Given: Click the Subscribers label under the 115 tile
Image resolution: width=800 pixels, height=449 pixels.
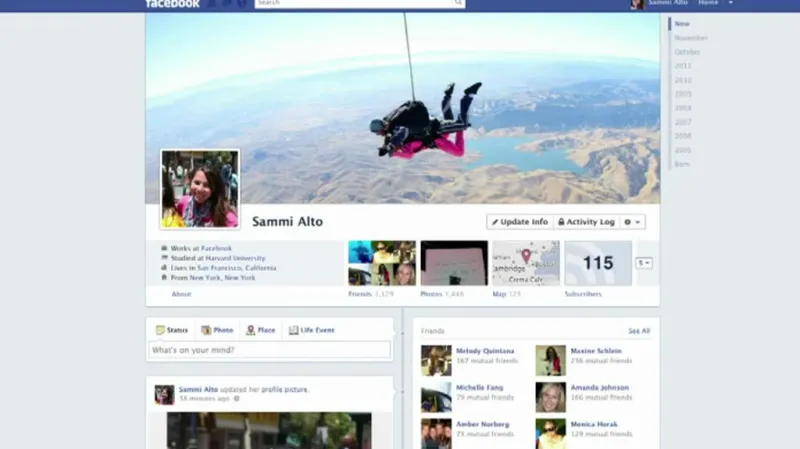Looking at the screenshot, I should (x=583, y=294).
